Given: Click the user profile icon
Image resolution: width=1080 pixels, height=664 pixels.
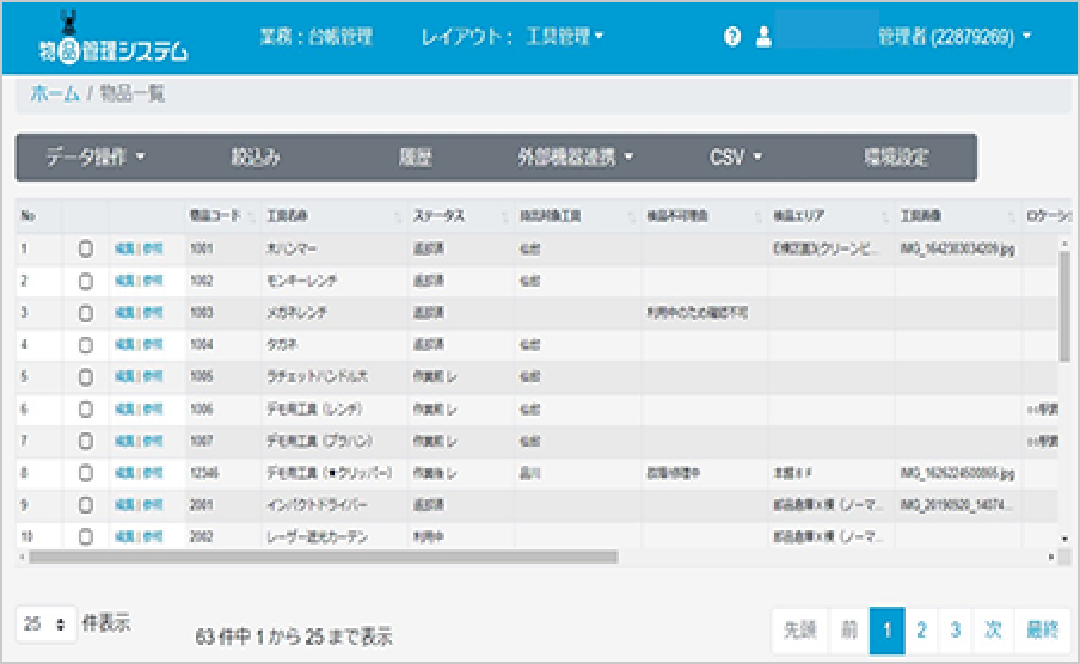Looking at the screenshot, I should coord(764,37).
